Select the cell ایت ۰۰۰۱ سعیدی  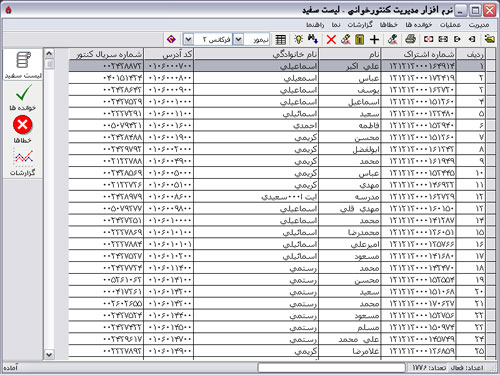pyautogui.click(x=256, y=197)
